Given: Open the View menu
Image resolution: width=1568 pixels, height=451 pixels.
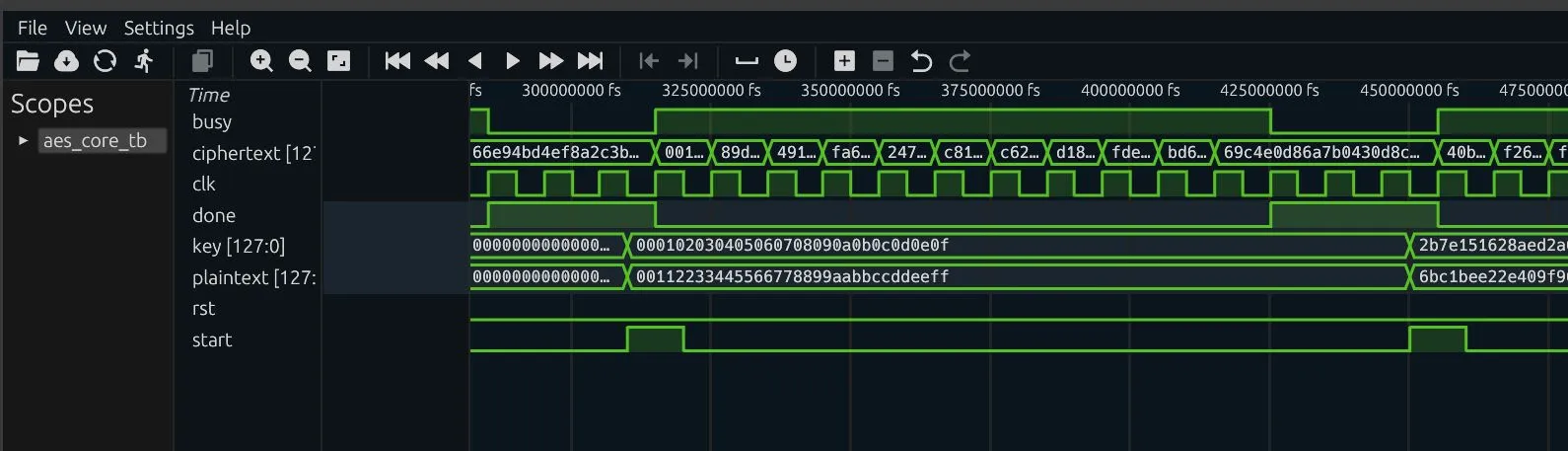Looking at the screenshot, I should click(x=86, y=28).
